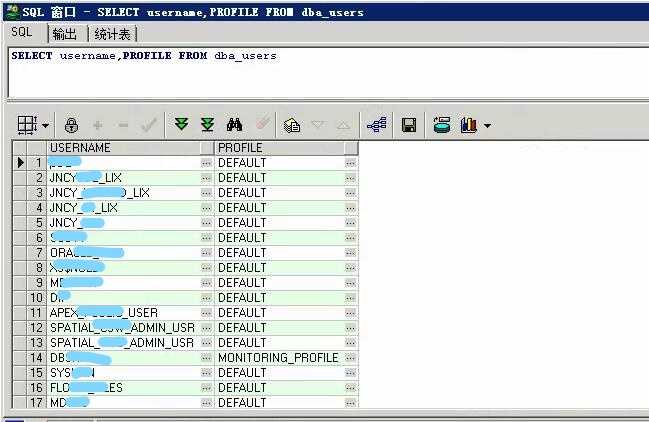This screenshot has height=422, width=649.
Task: Click the lock edit data icon
Action: 71,125
